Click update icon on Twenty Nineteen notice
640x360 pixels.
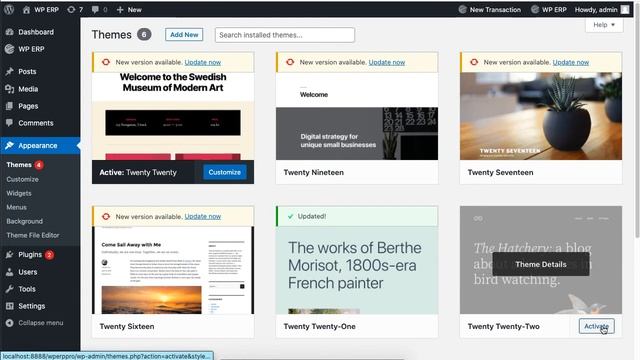click(290, 62)
